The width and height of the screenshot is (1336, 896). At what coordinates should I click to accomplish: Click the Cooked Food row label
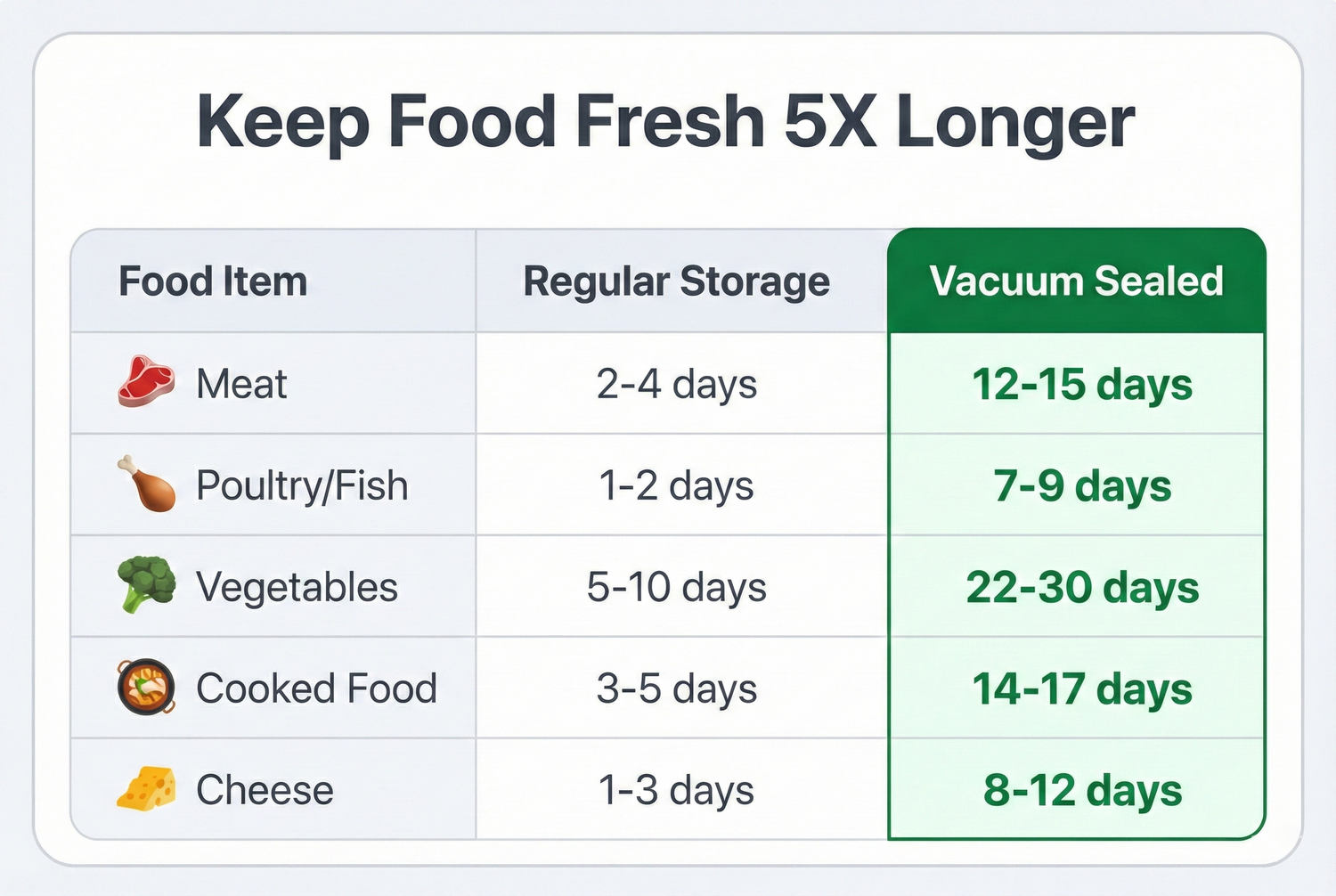(x=316, y=688)
